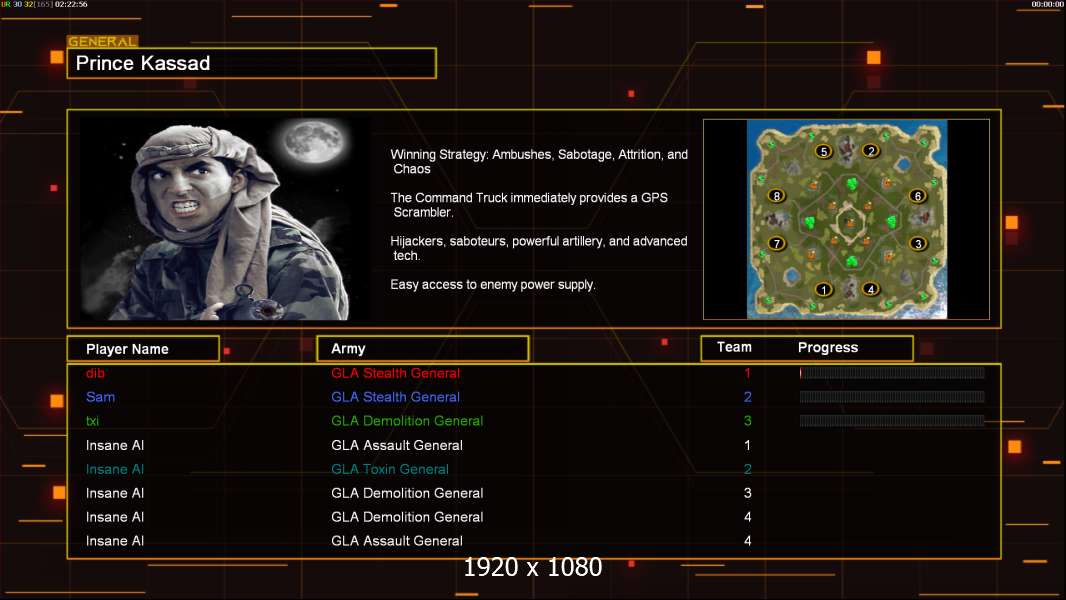Click the Prince Kassad name field
This screenshot has height=600, width=1066.
(252, 63)
